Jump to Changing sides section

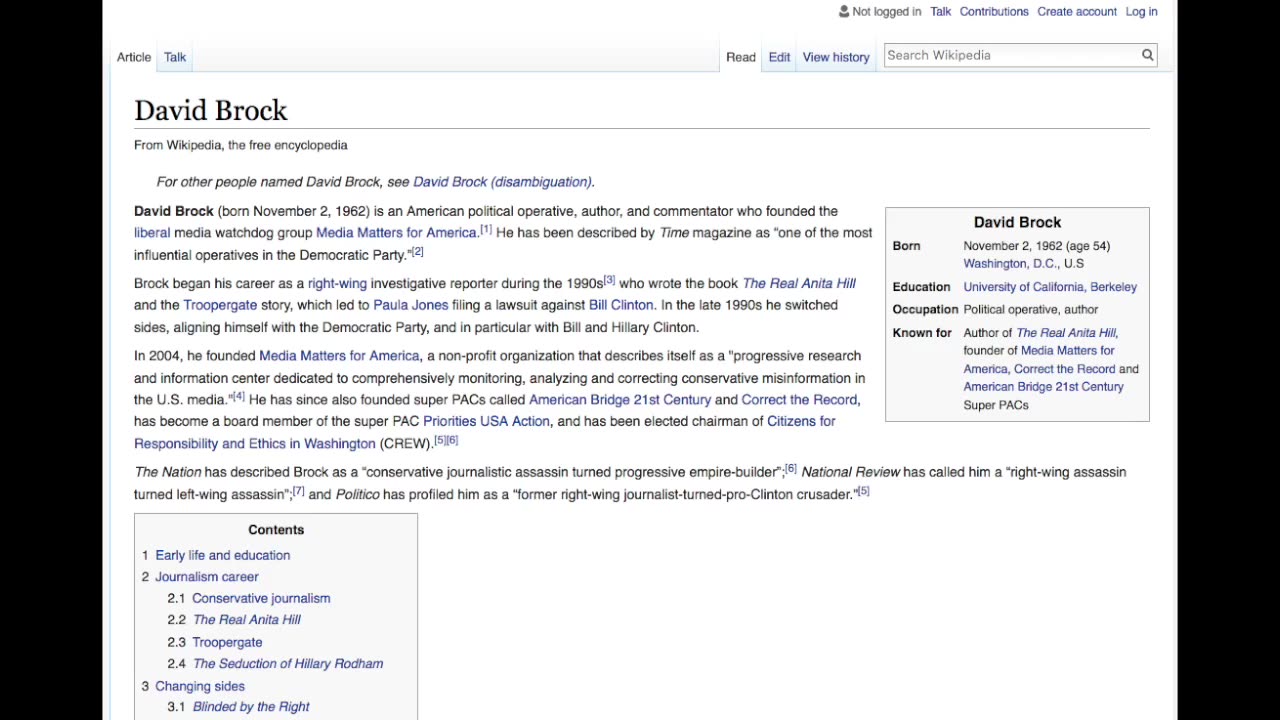coord(200,686)
